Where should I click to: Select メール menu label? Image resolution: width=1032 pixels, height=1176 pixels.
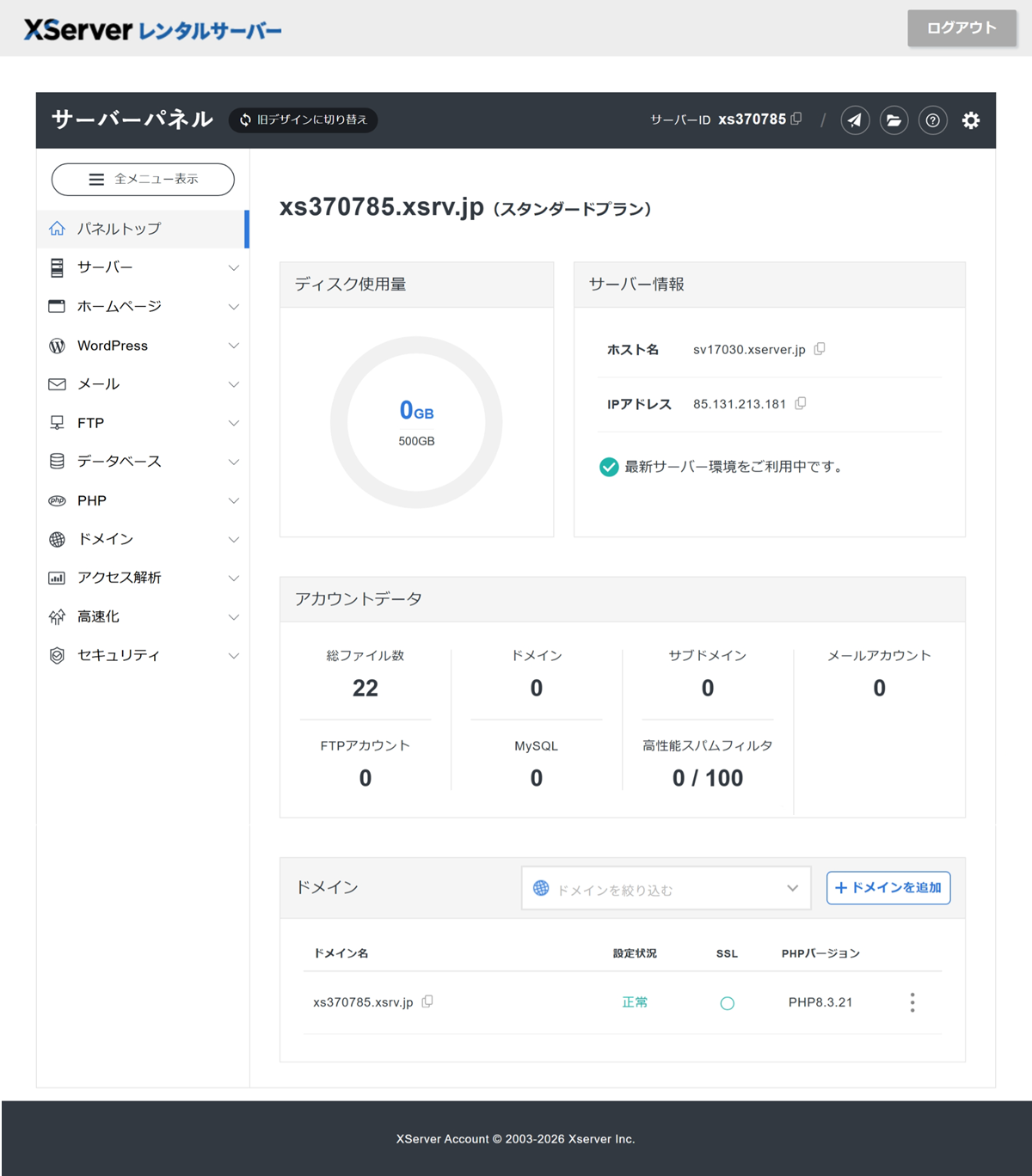[x=98, y=384]
